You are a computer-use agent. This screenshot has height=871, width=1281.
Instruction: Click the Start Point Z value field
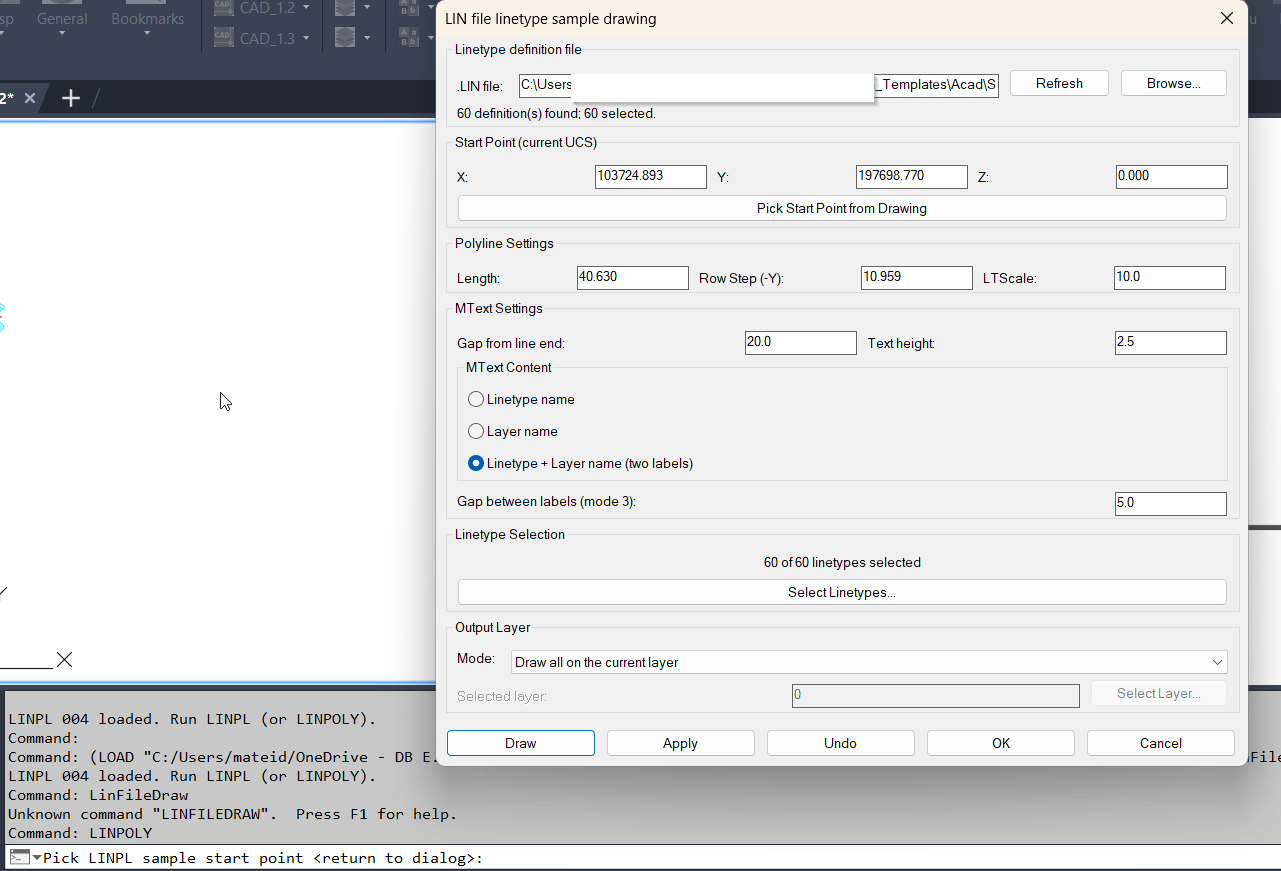click(1171, 176)
